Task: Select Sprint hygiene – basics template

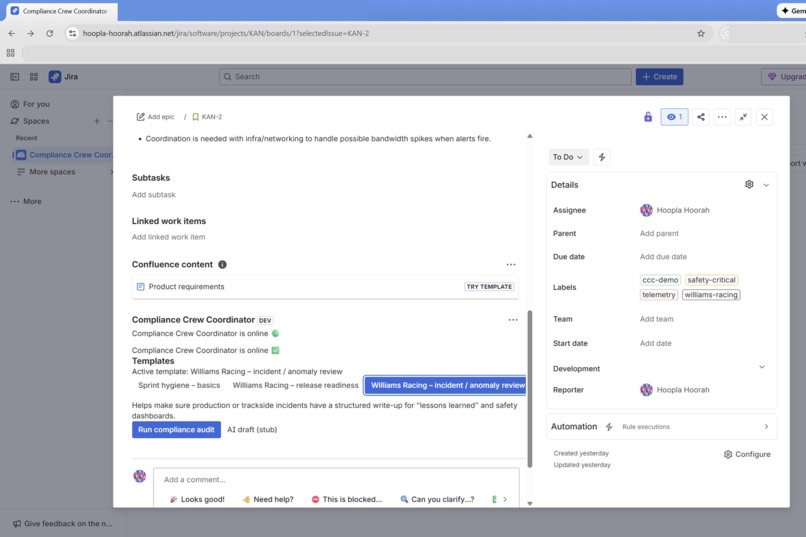Action: pyautogui.click(x=179, y=385)
